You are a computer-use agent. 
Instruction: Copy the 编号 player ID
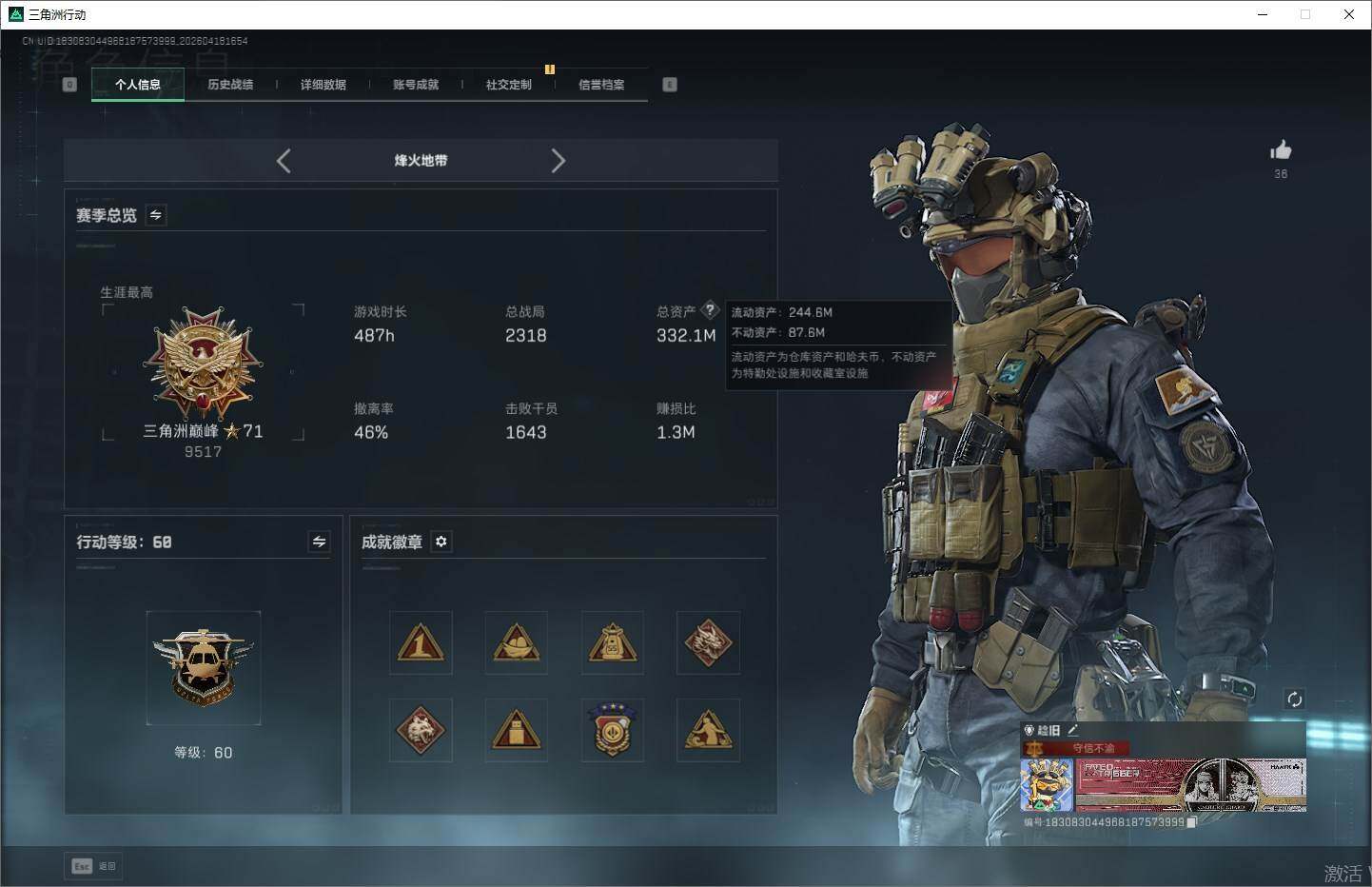(x=1191, y=822)
